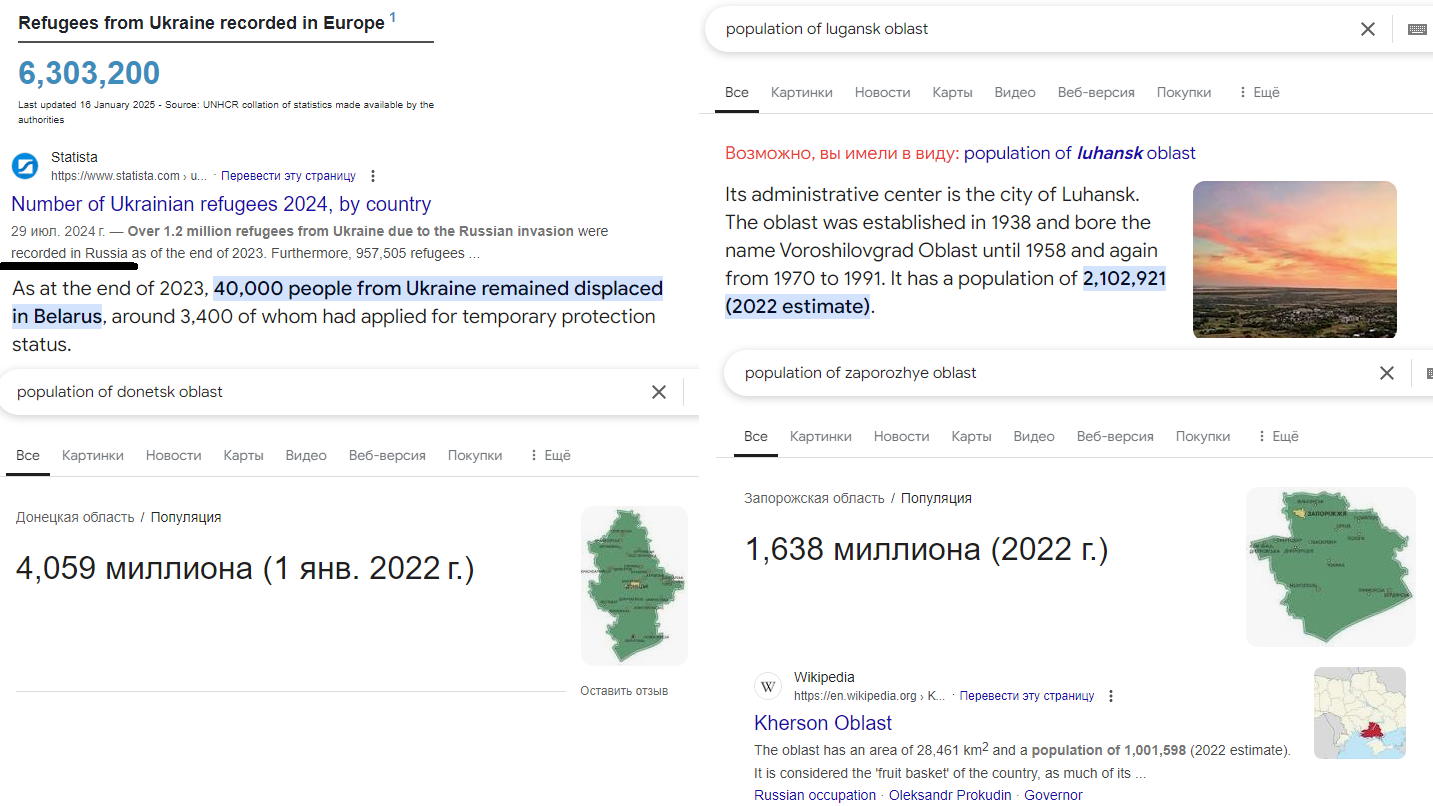1433x806 pixels.
Task: Open 'Веб-версия' tab under the donetsk search
Action: click(387, 455)
